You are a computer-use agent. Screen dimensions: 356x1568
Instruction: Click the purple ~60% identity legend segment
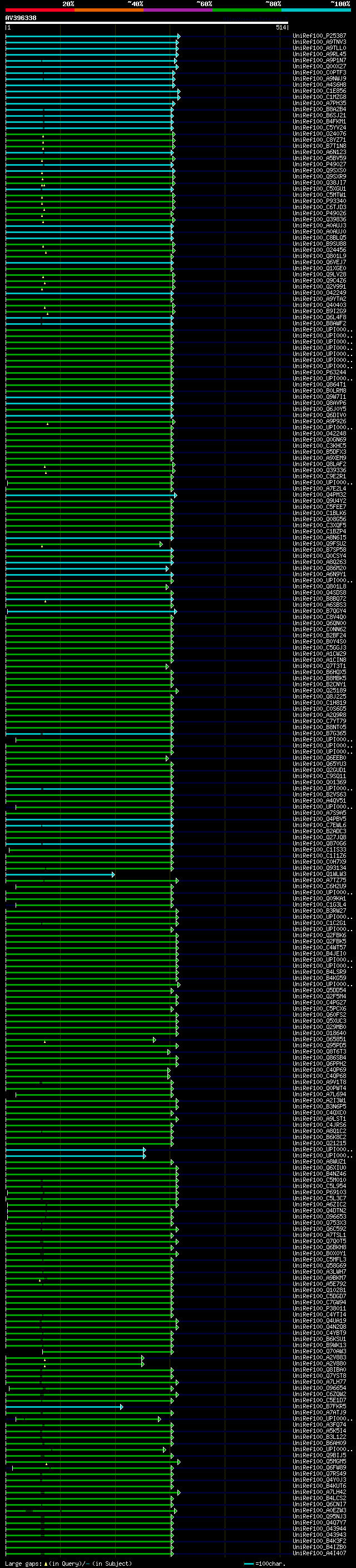click(179, 10)
